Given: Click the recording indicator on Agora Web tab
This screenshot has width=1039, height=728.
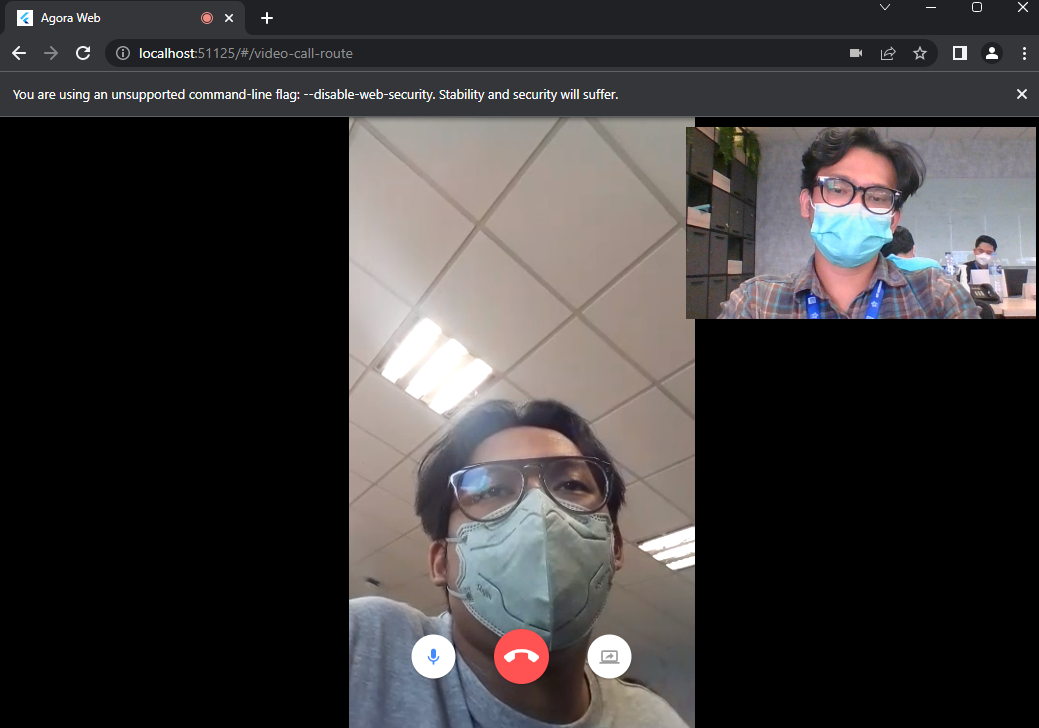Looking at the screenshot, I should tap(207, 17).
